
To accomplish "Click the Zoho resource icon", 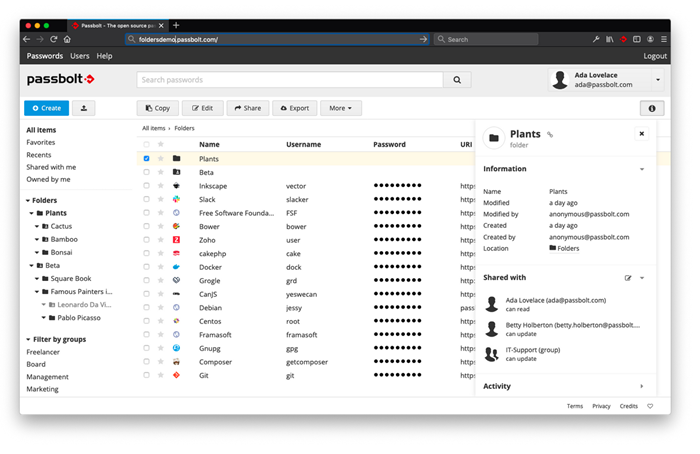I will point(176,240).
